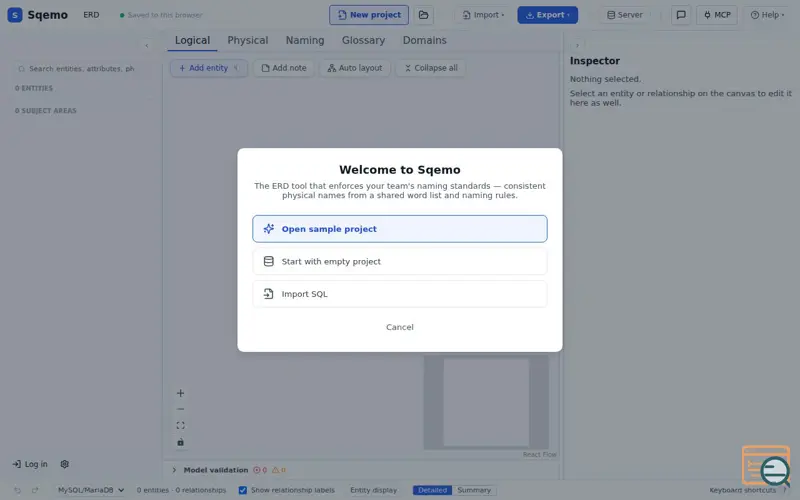Run Auto layout on the canvas
This screenshot has width=800, height=500.
click(355, 68)
